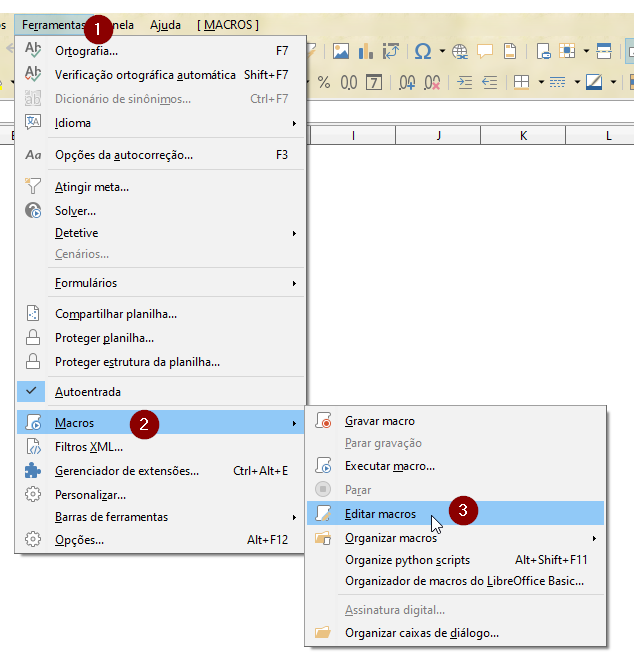This screenshot has height=668, width=634.
Task: Delete decimal place icon
Action: point(432,82)
